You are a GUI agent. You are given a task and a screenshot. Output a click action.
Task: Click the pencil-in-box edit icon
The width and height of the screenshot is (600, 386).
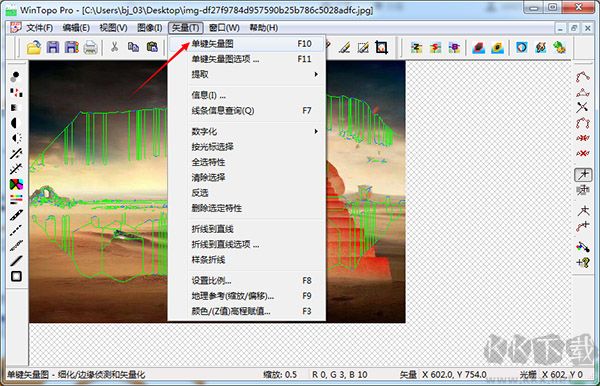(x=363, y=47)
